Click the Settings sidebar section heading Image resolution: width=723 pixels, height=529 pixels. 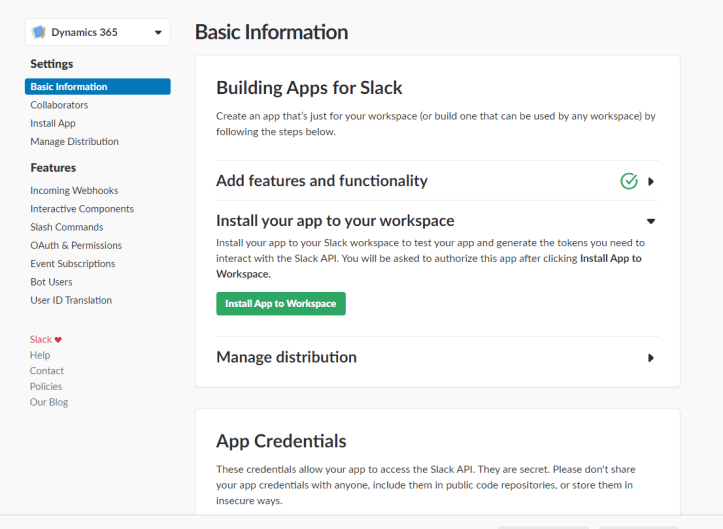coord(52,64)
